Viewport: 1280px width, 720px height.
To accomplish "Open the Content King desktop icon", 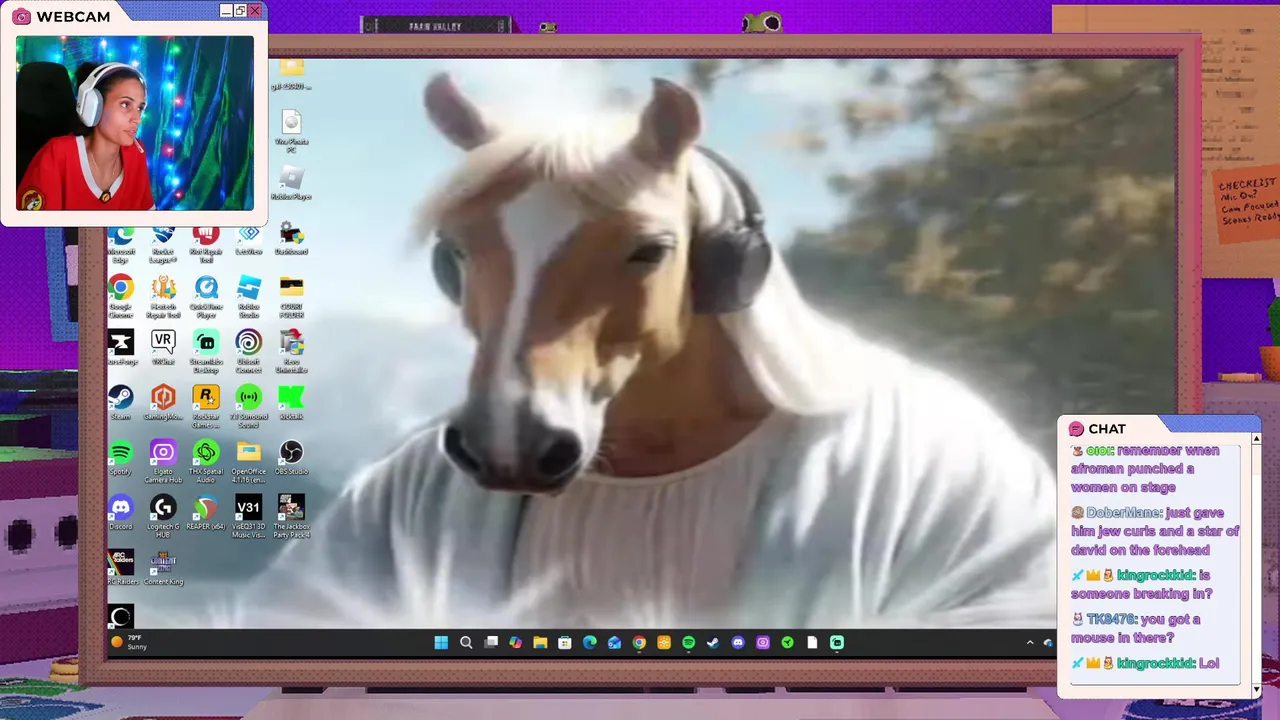I will coord(163,567).
